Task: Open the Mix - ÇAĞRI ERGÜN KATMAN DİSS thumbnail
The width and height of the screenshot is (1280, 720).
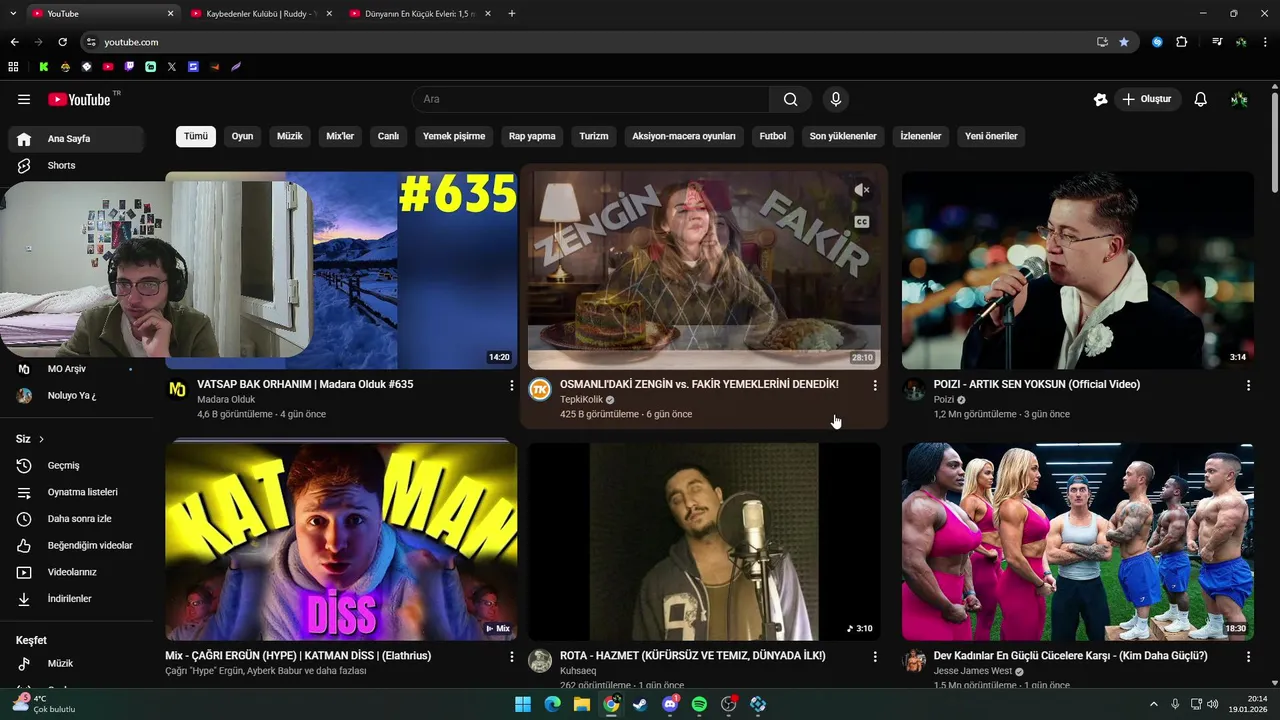Action: pos(341,542)
